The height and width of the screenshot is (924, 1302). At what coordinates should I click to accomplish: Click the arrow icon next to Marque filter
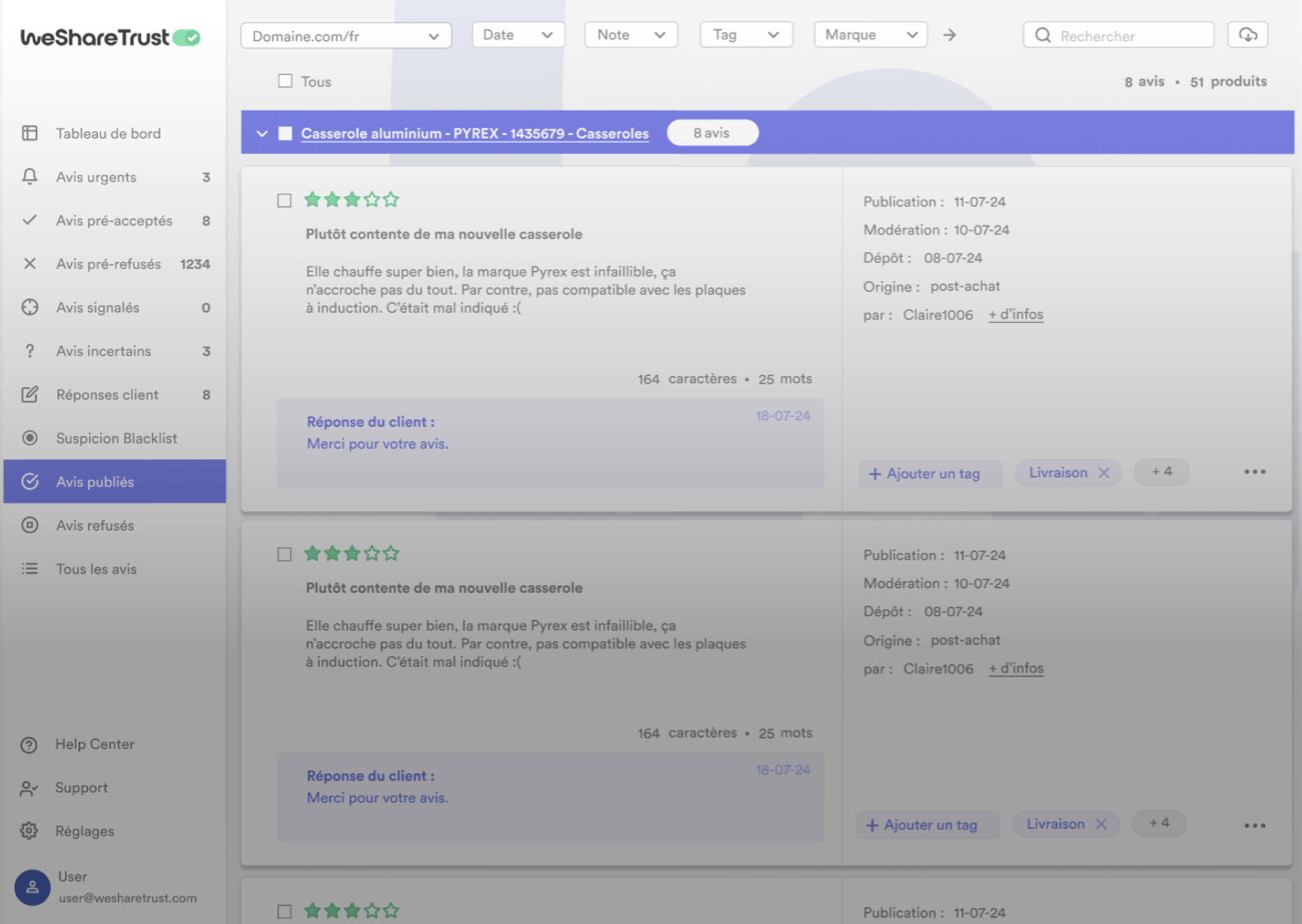pos(949,35)
